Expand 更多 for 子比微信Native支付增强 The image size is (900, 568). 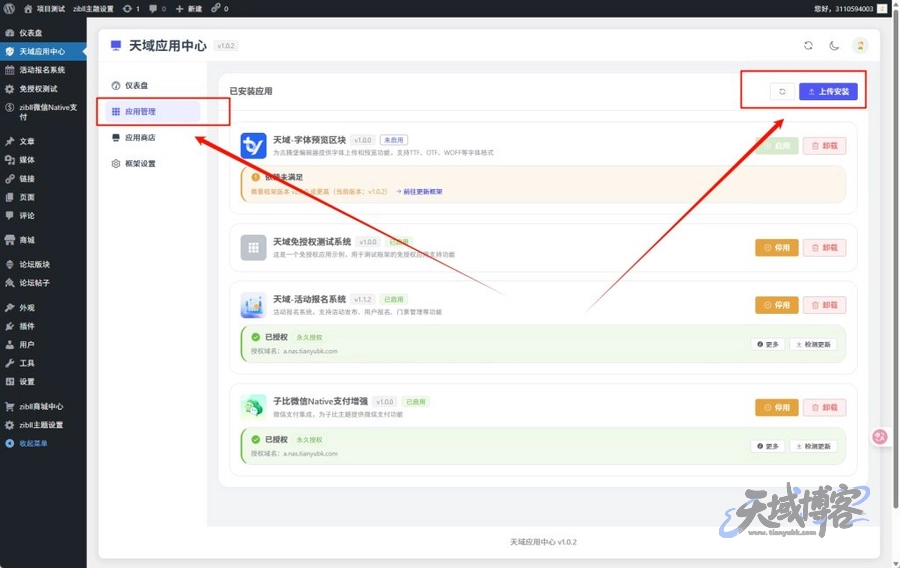pyautogui.click(x=767, y=446)
